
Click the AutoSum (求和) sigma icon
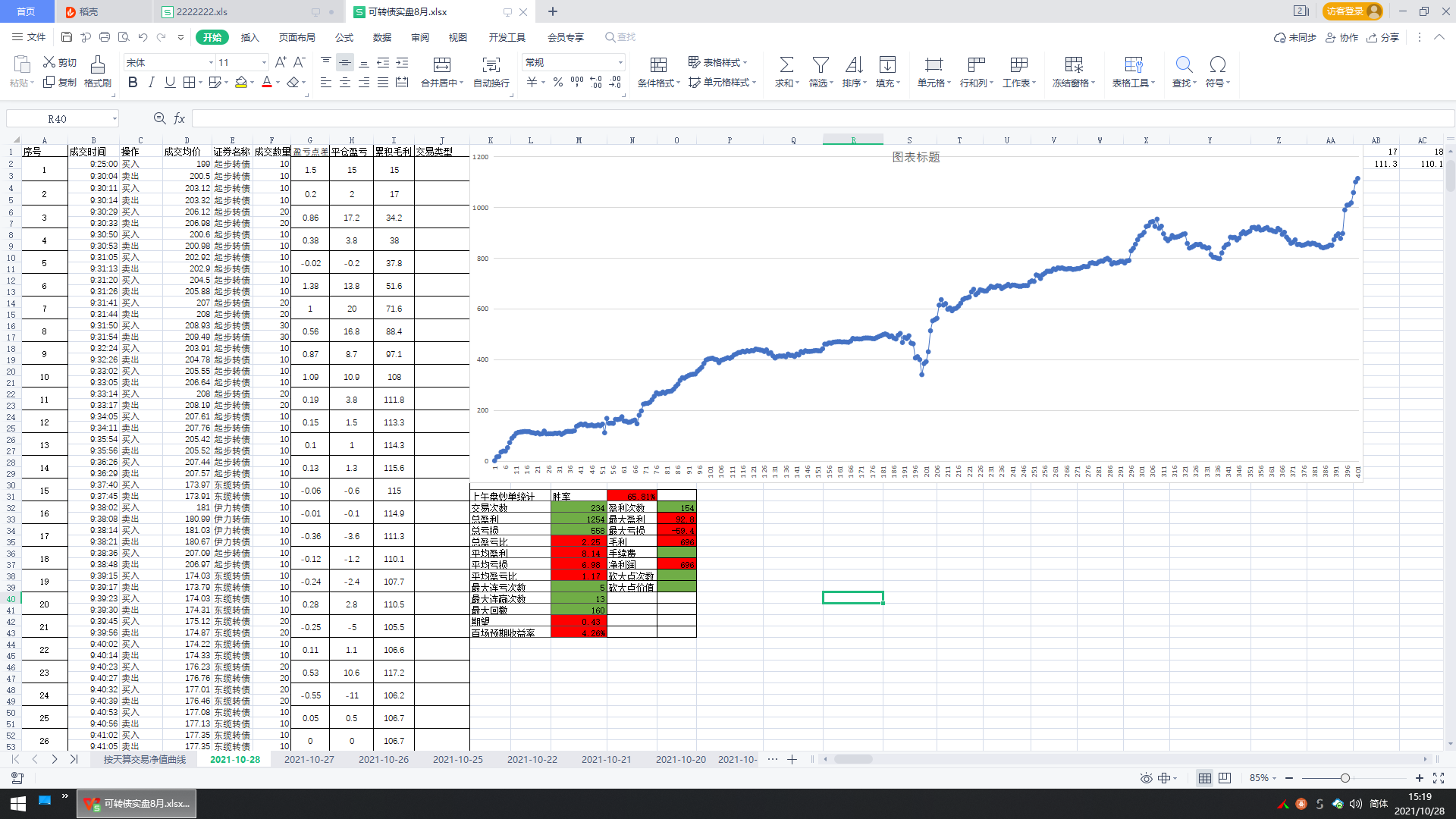click(x=786, y=64)
